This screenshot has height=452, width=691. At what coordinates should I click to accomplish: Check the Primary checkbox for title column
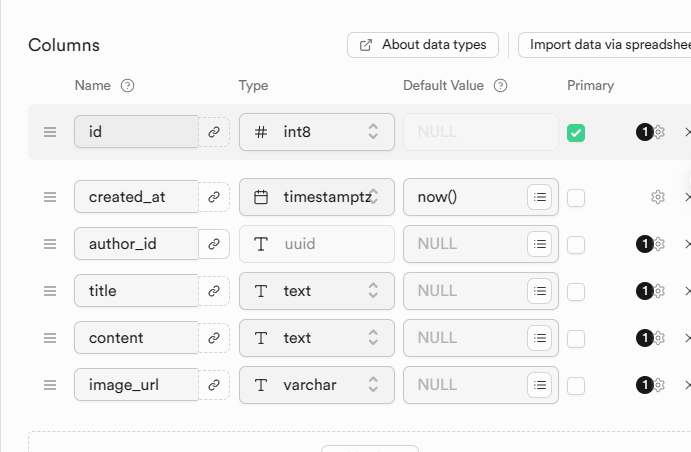(576, 291)
